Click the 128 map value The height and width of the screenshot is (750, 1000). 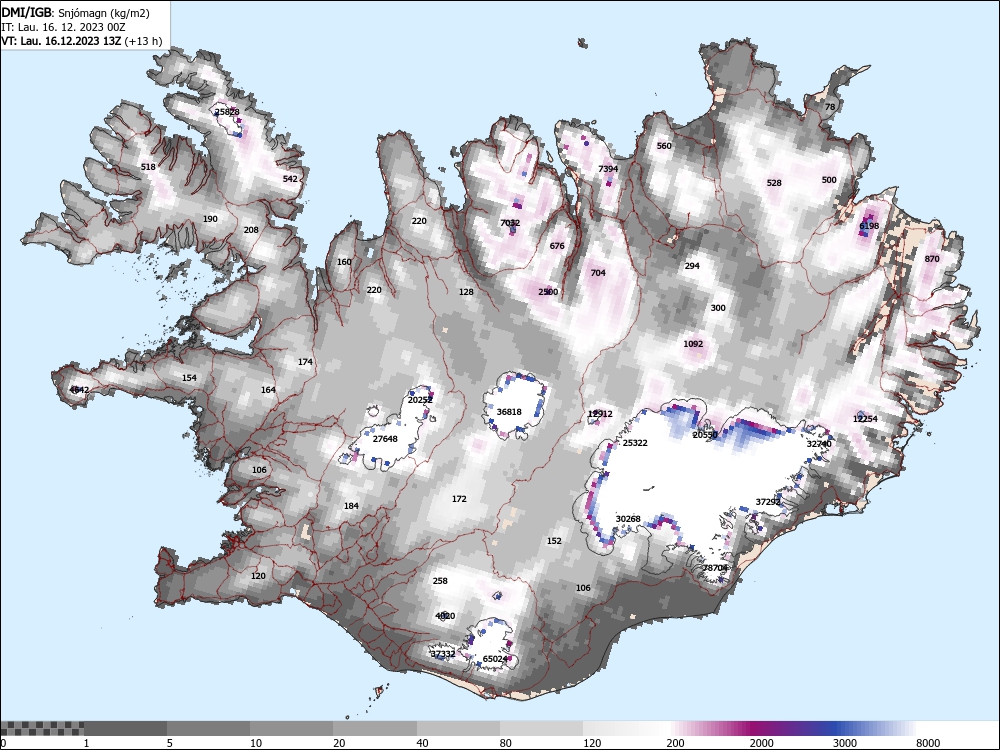(466, 292)
